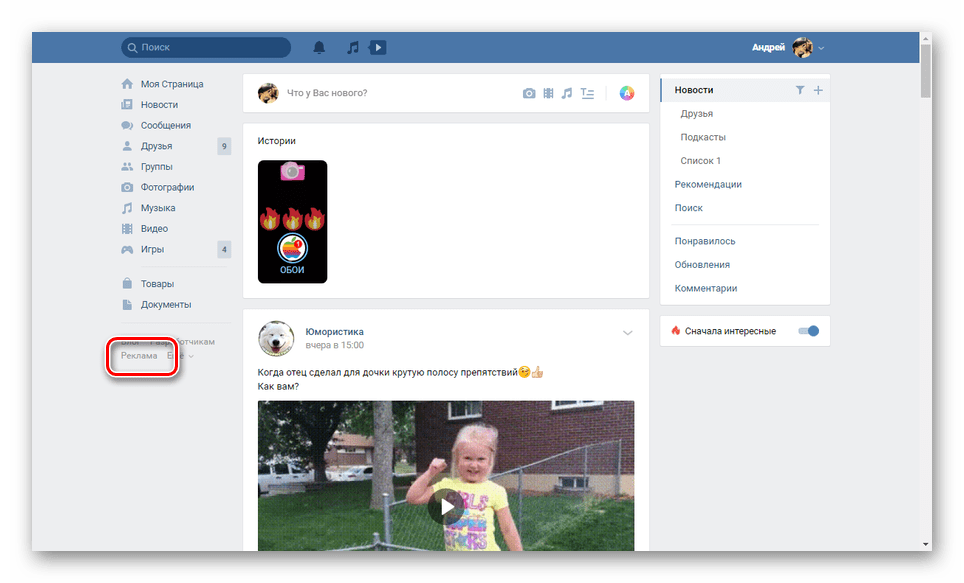Click the colorful poster circle icon in the post box
Viewport: 964px width, 583px height.
pos(626,93)
